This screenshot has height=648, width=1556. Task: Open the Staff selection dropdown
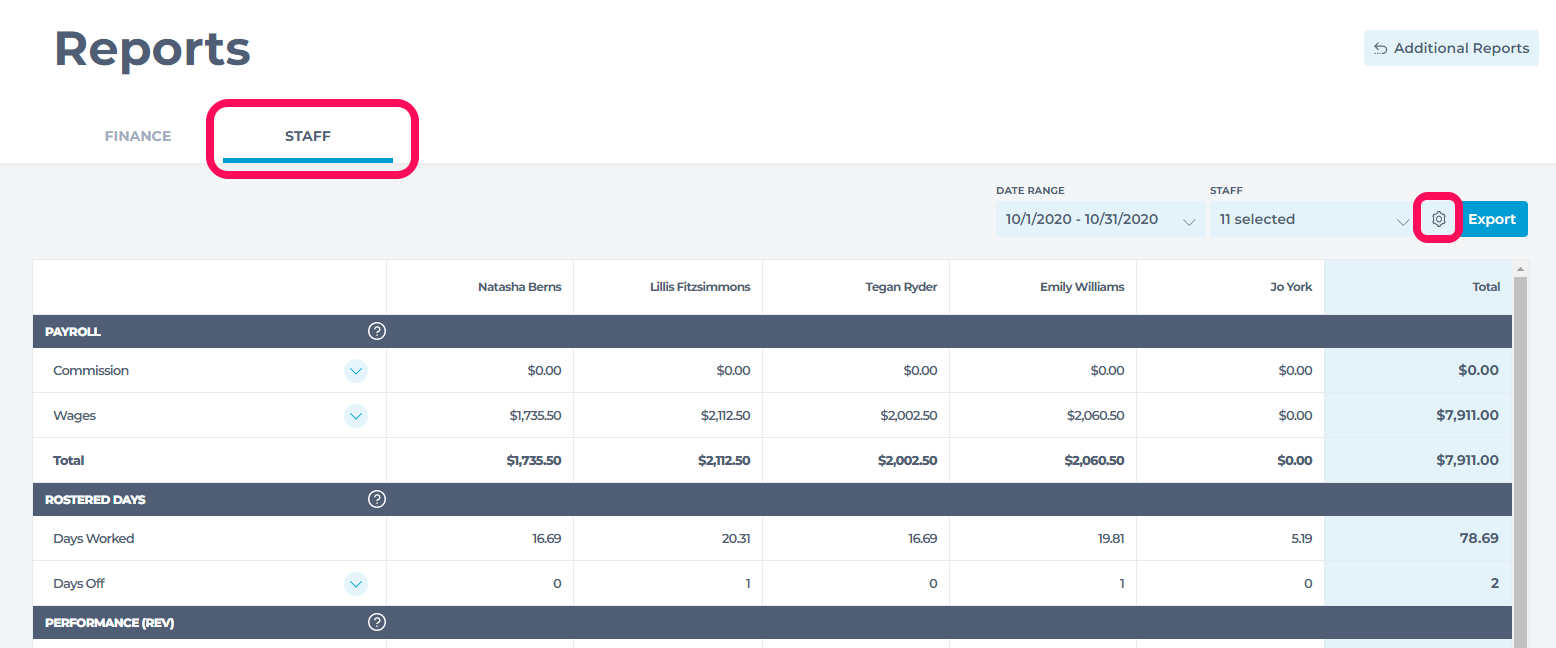(1313, 219)
